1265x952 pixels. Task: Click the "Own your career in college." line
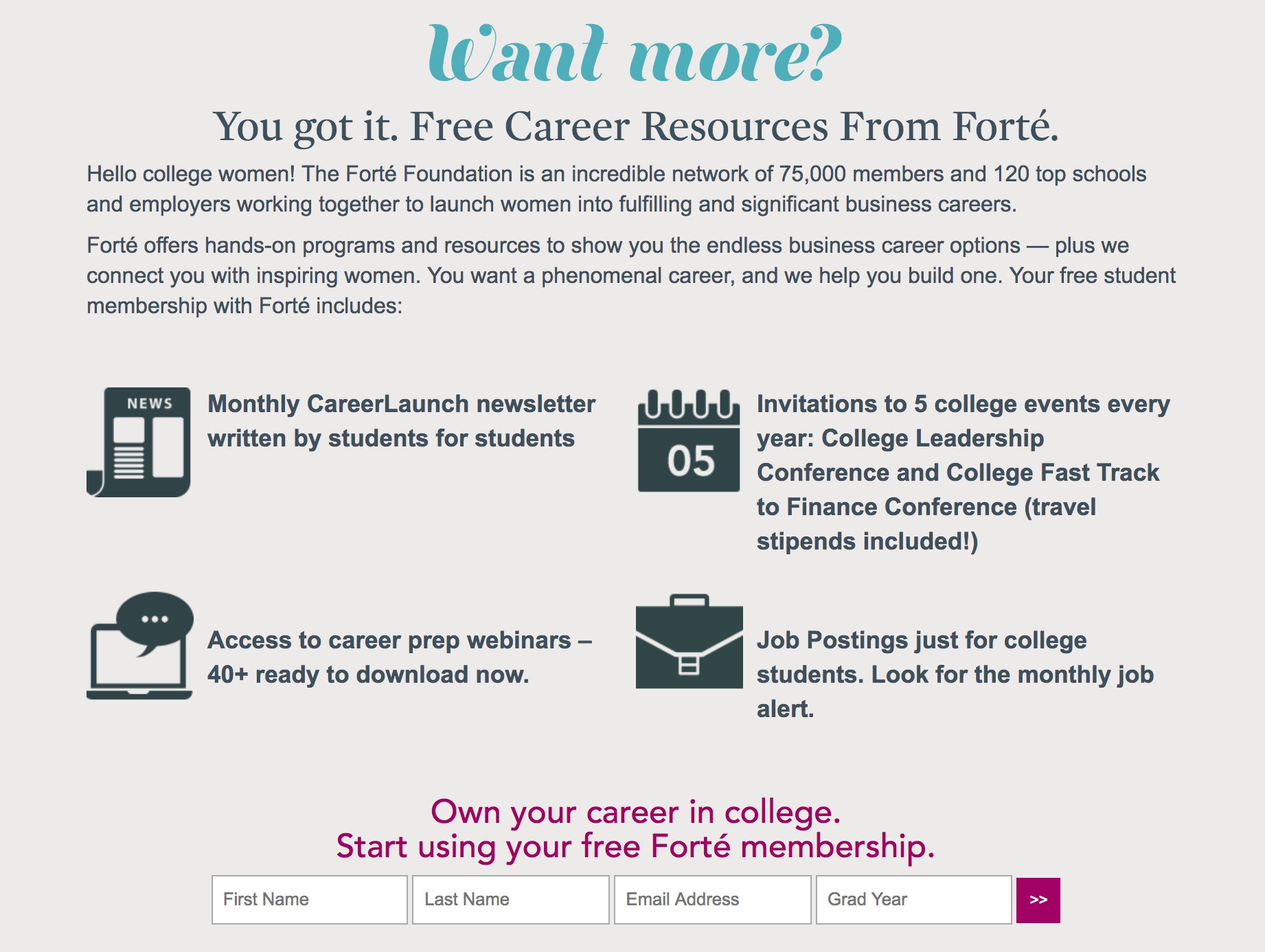[x=635, y=812]
